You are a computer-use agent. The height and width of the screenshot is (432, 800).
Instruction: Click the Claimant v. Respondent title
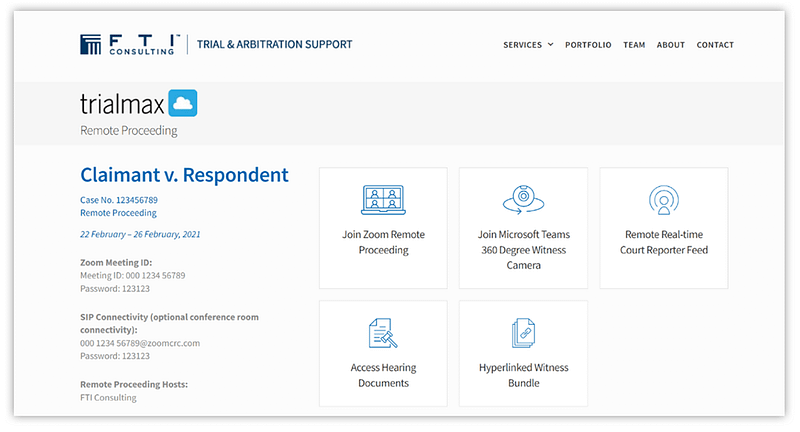click(x=184, y=175)
